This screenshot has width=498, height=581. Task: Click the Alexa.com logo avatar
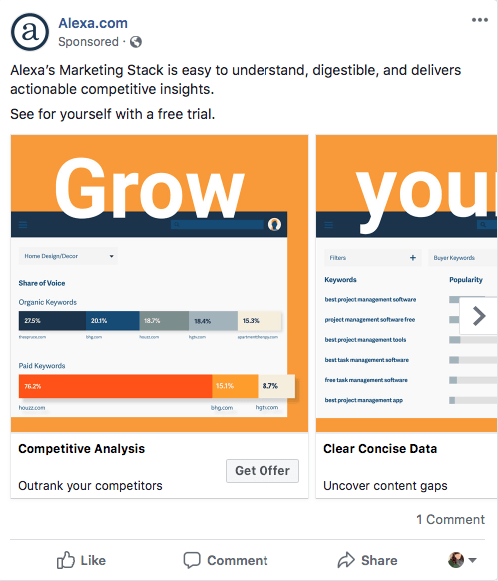tap(30, 32)
